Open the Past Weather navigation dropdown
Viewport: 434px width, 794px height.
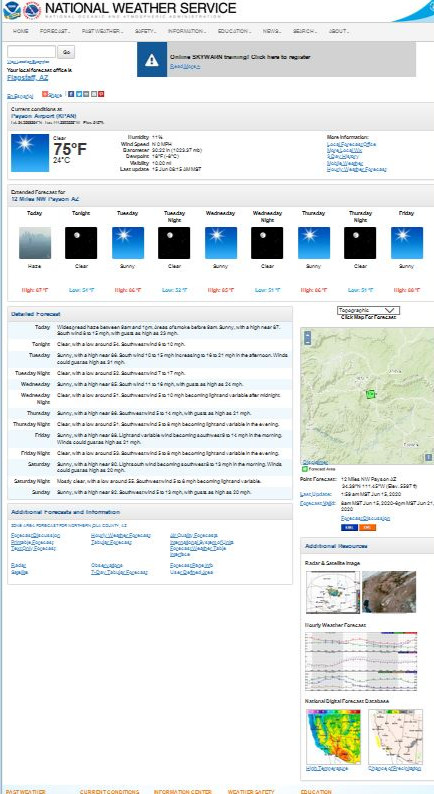102,31
